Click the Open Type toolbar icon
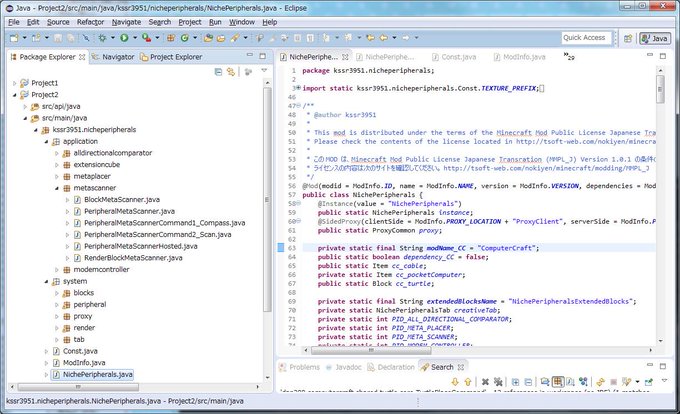The height and width of the screenshot is (414, 680). (208, 38)
